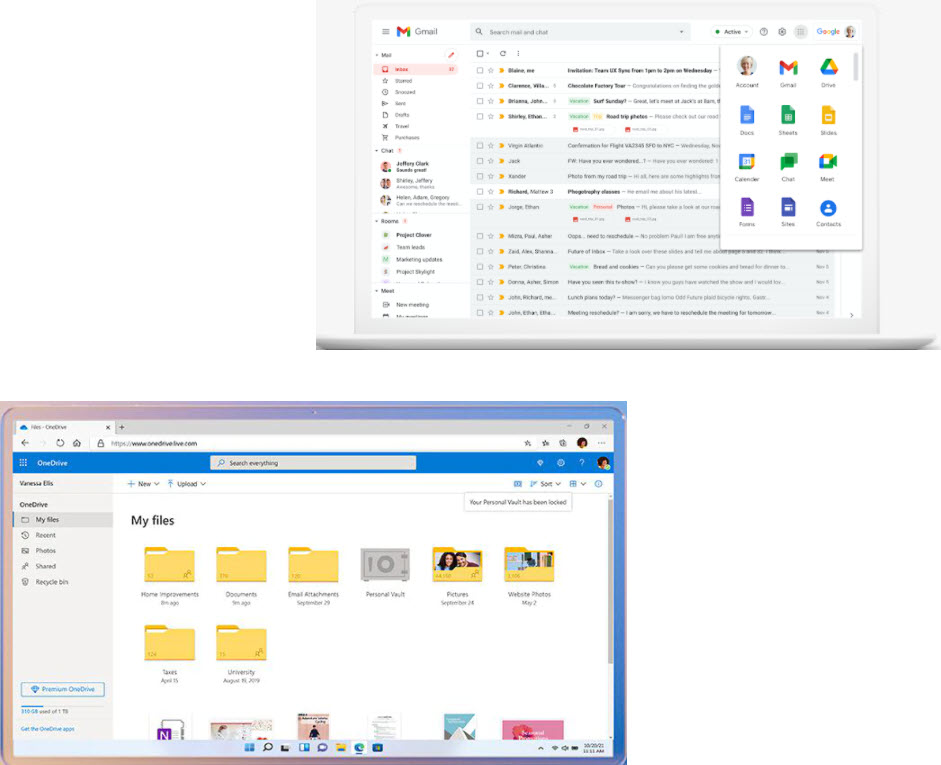
Task: Start a New meeting in Gmail Meet section
Action: point(412,305)
